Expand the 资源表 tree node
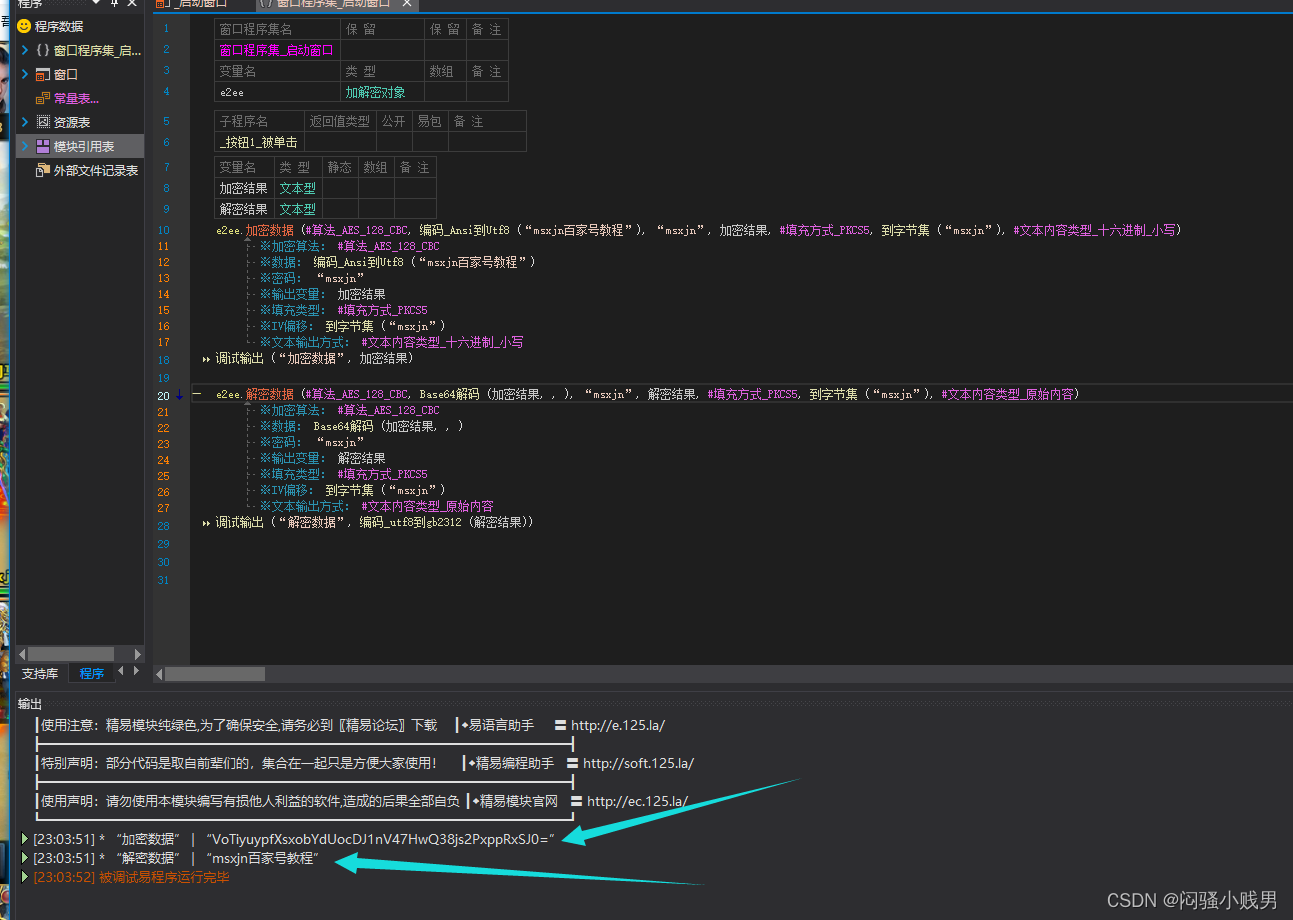 pos(24,122)
